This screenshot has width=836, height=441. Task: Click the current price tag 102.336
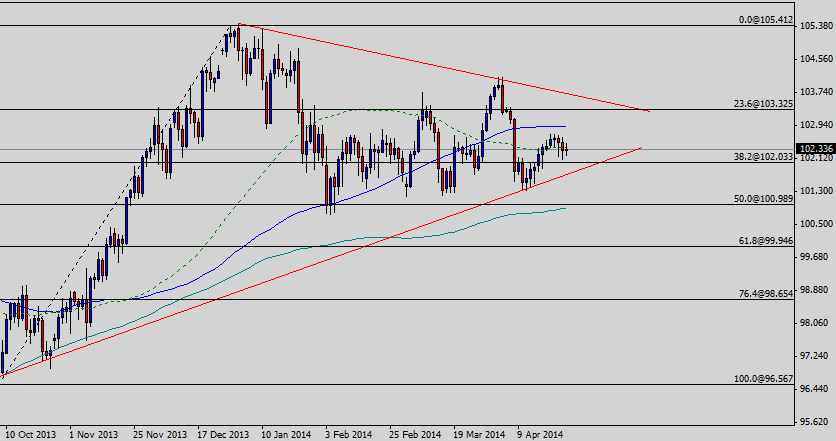pyautogui.click(x=816, y=149)
